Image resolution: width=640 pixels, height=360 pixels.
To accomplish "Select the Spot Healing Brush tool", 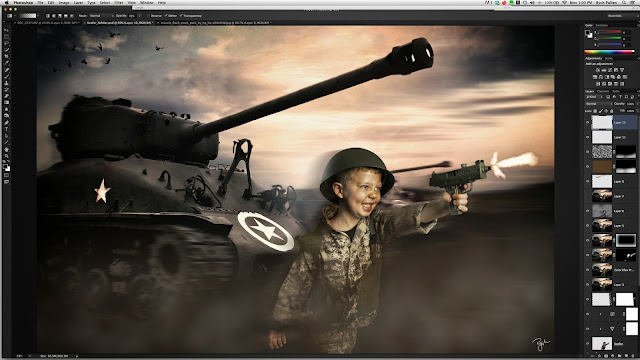I will pos(6,69).
